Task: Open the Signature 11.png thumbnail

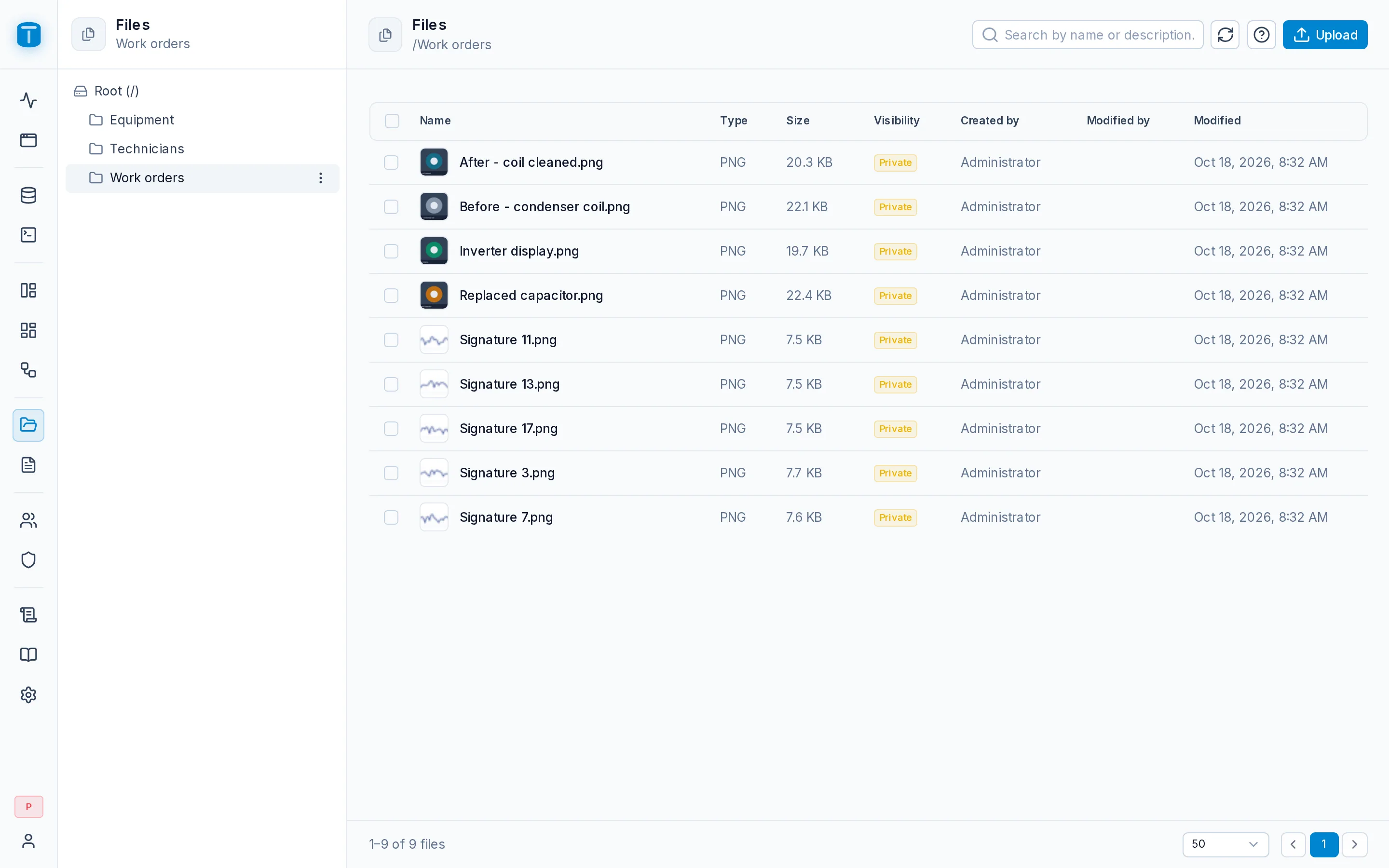Action: point(434,340)
